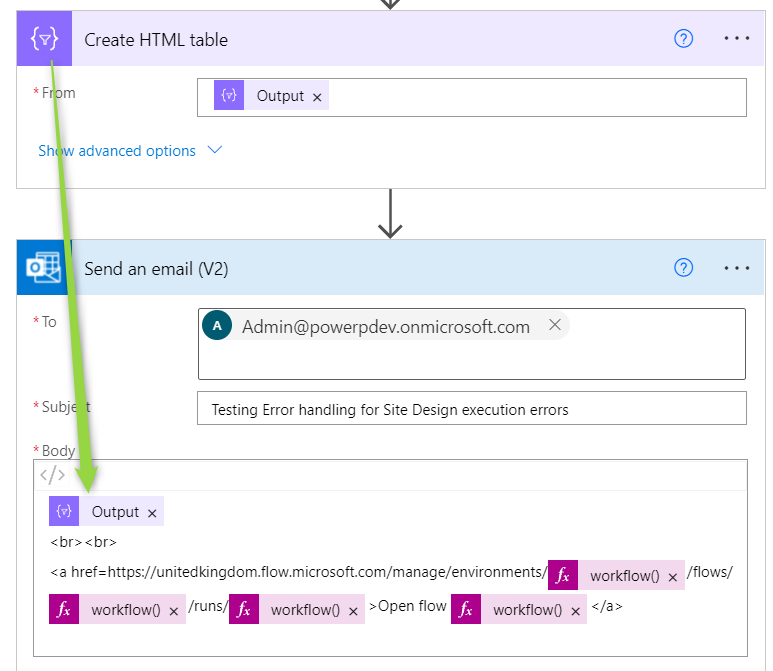Image resolution: width=773 pixels, height=671 pixels.
Task: Remove Output token from the From field
Action: pyautogui.click(x=317, y=97)
